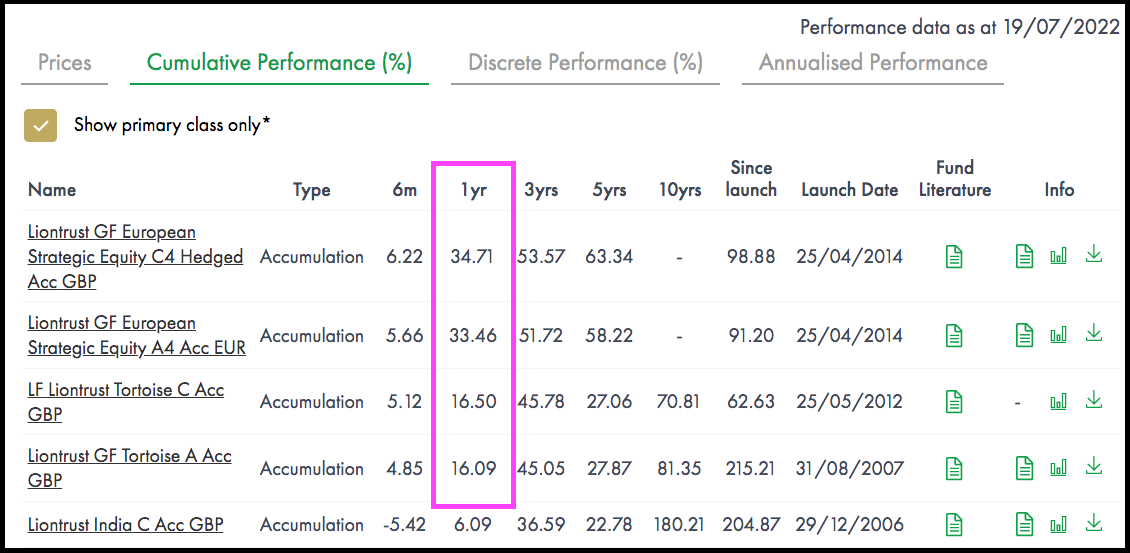View chart icon for LF Liontrust Tortoise C Acc
The image size is (1130, 553).
tap(1059, 401)
